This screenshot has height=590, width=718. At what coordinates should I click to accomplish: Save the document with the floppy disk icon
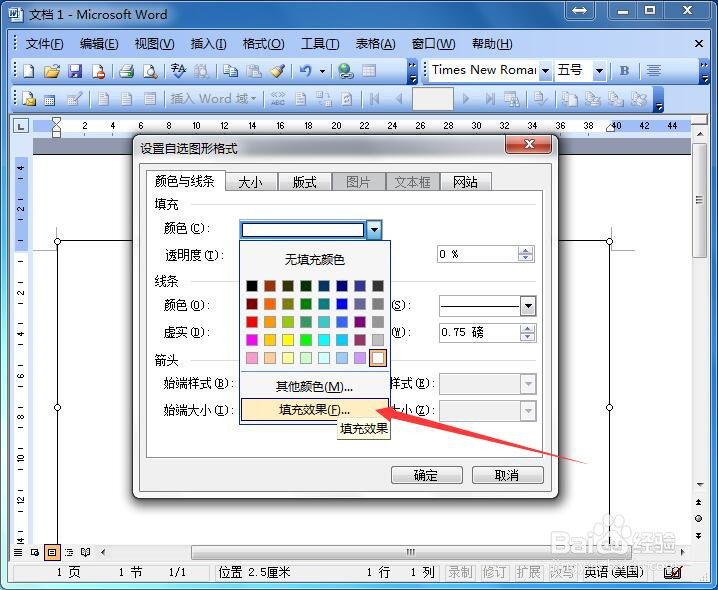[75, 71]
